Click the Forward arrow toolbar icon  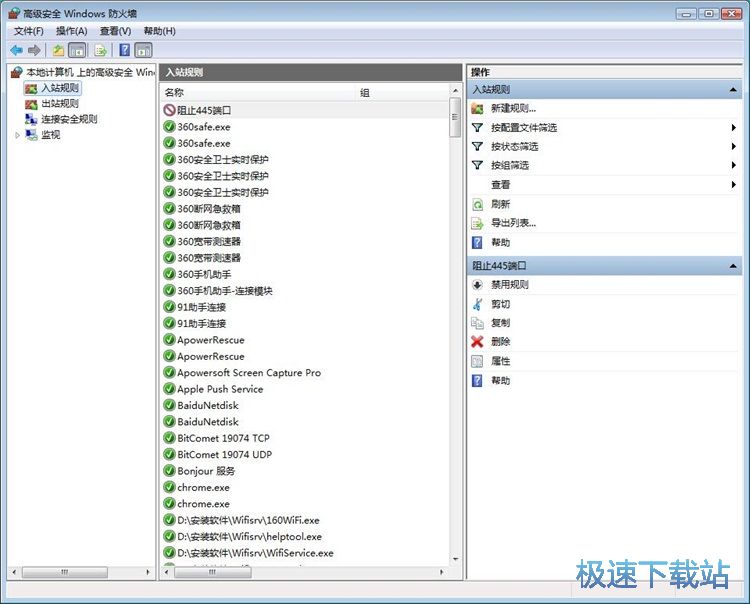pos(34,50)
